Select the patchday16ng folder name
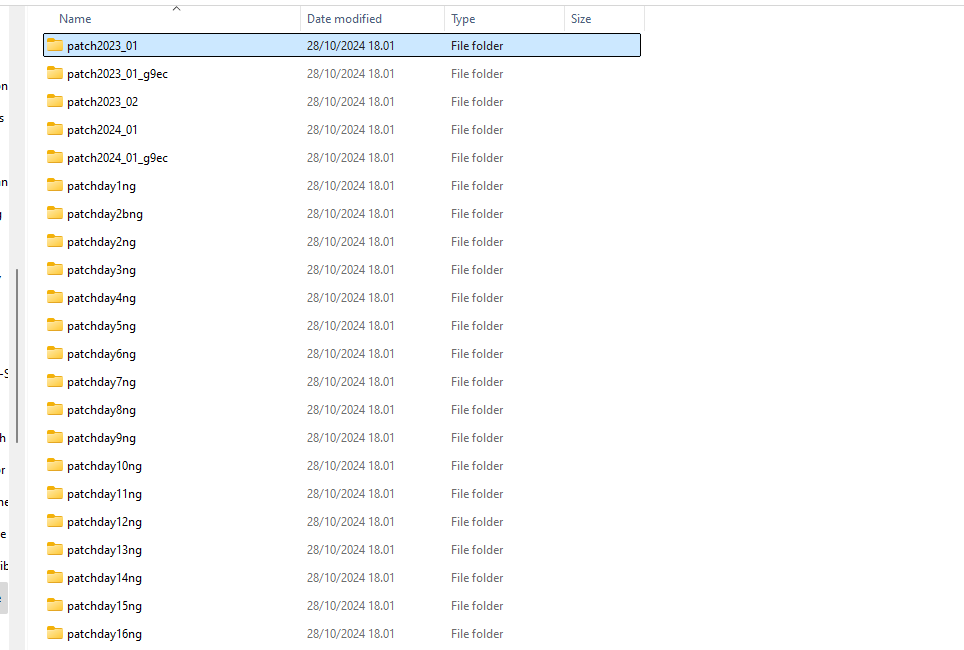 point(105,633)
